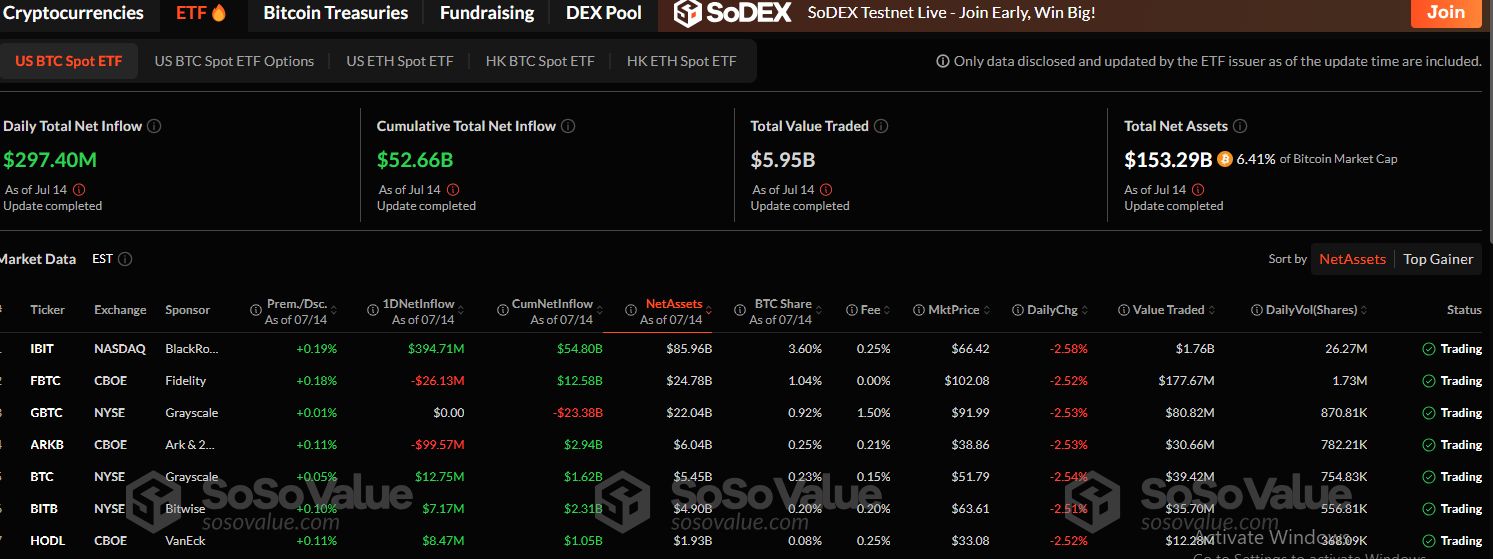Image resolution: width=1493 pixels, height=559 pixels.
Task: Click red alert icon under $297.40M date
Action: (x=79, y=189)
